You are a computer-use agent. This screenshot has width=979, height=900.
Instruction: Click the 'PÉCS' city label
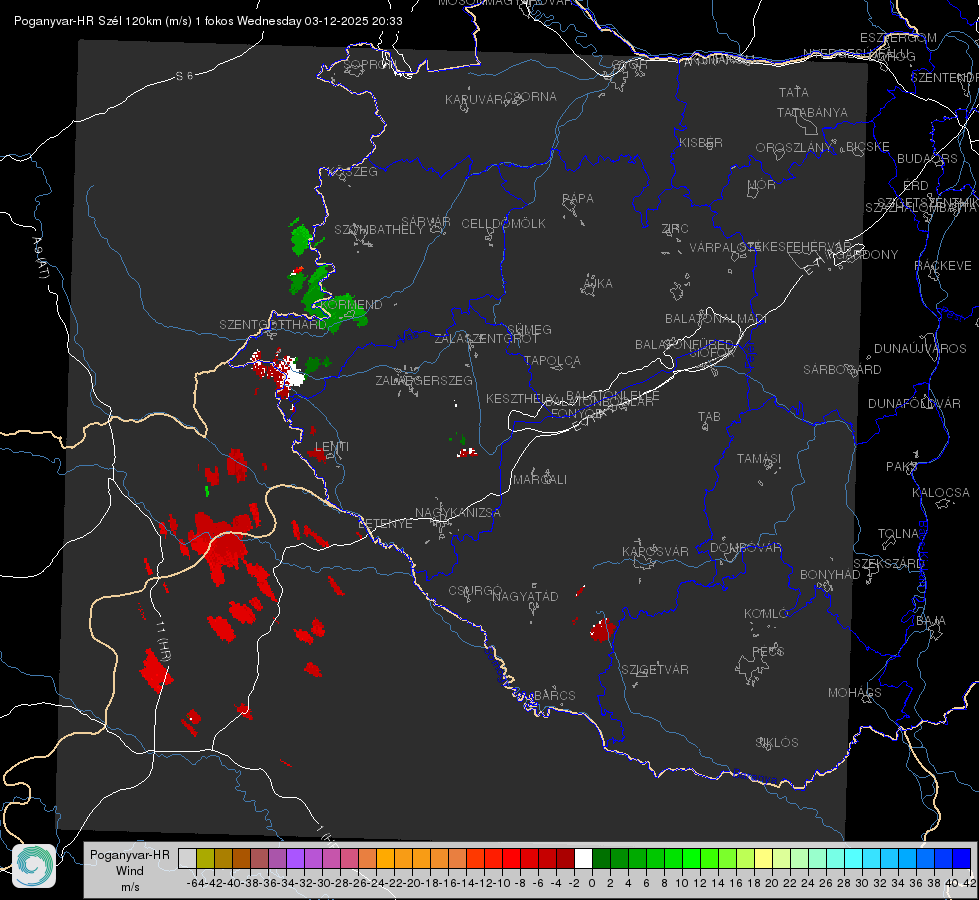pos(767,651)
